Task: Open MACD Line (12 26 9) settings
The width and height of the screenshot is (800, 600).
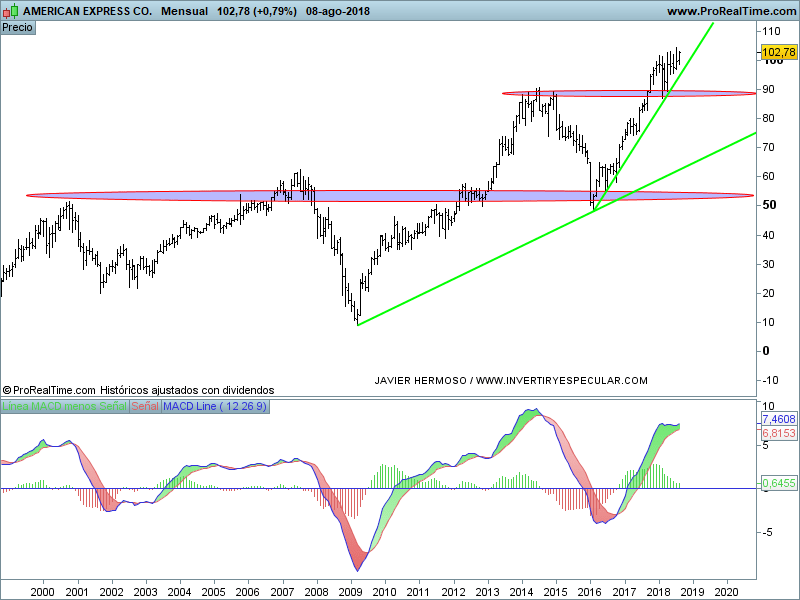Action: click(214, 407)
